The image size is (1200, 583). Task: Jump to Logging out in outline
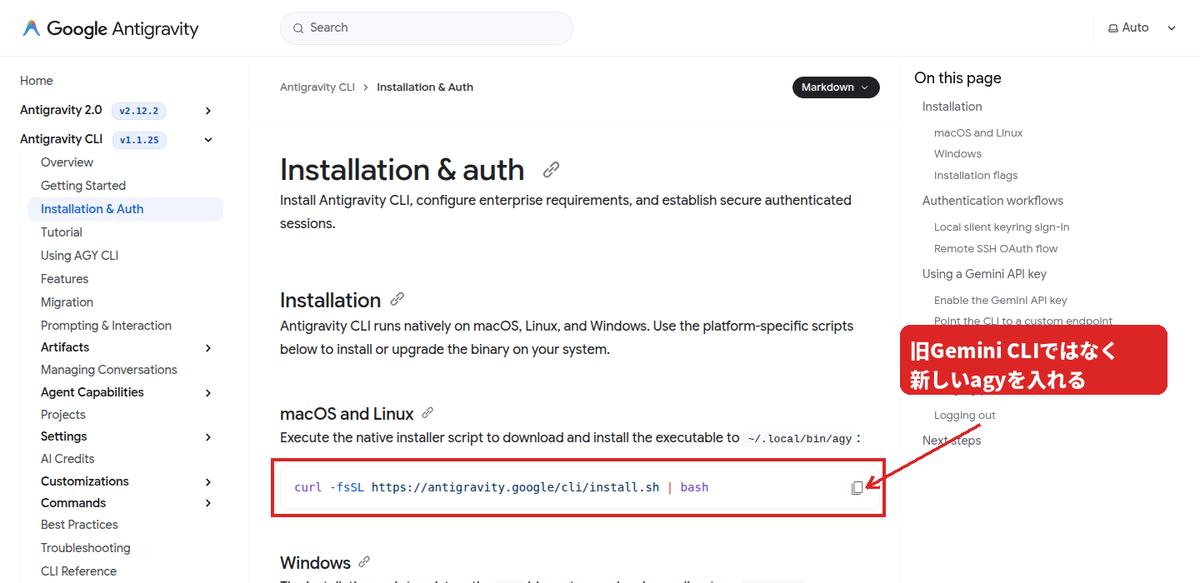tap(965, 416)
